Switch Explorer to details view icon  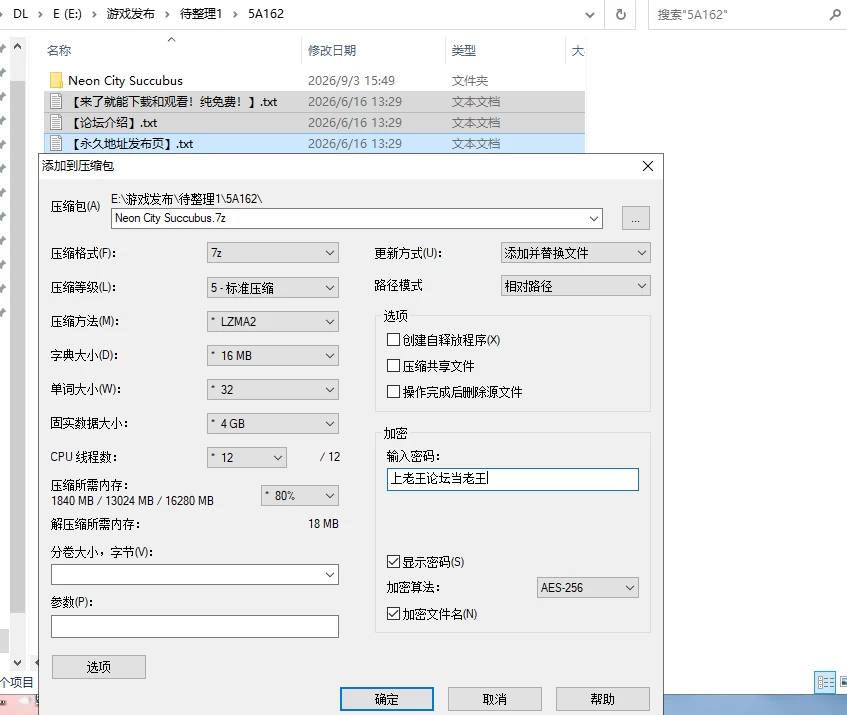[825, 682]
